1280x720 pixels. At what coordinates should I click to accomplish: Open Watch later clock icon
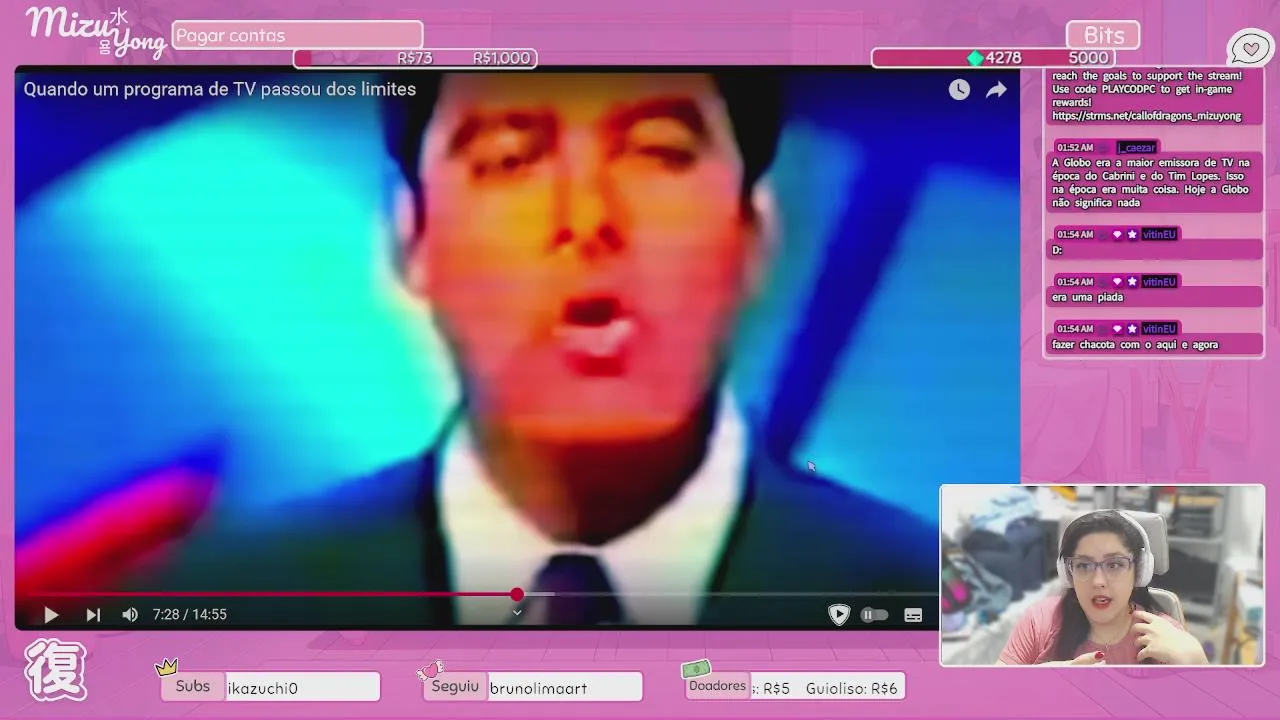959,90
